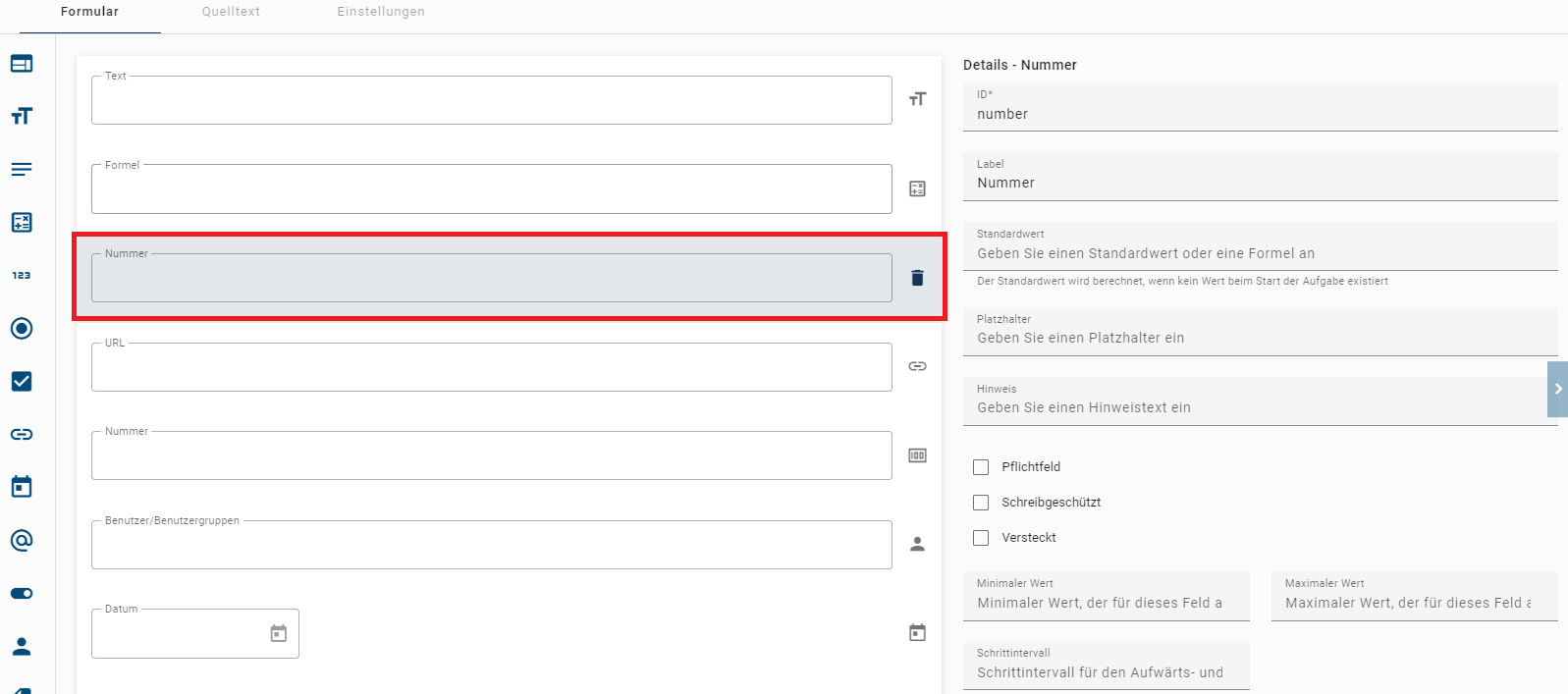
Task: Click the link icon beside the URL field
Action: click(917, 366)
